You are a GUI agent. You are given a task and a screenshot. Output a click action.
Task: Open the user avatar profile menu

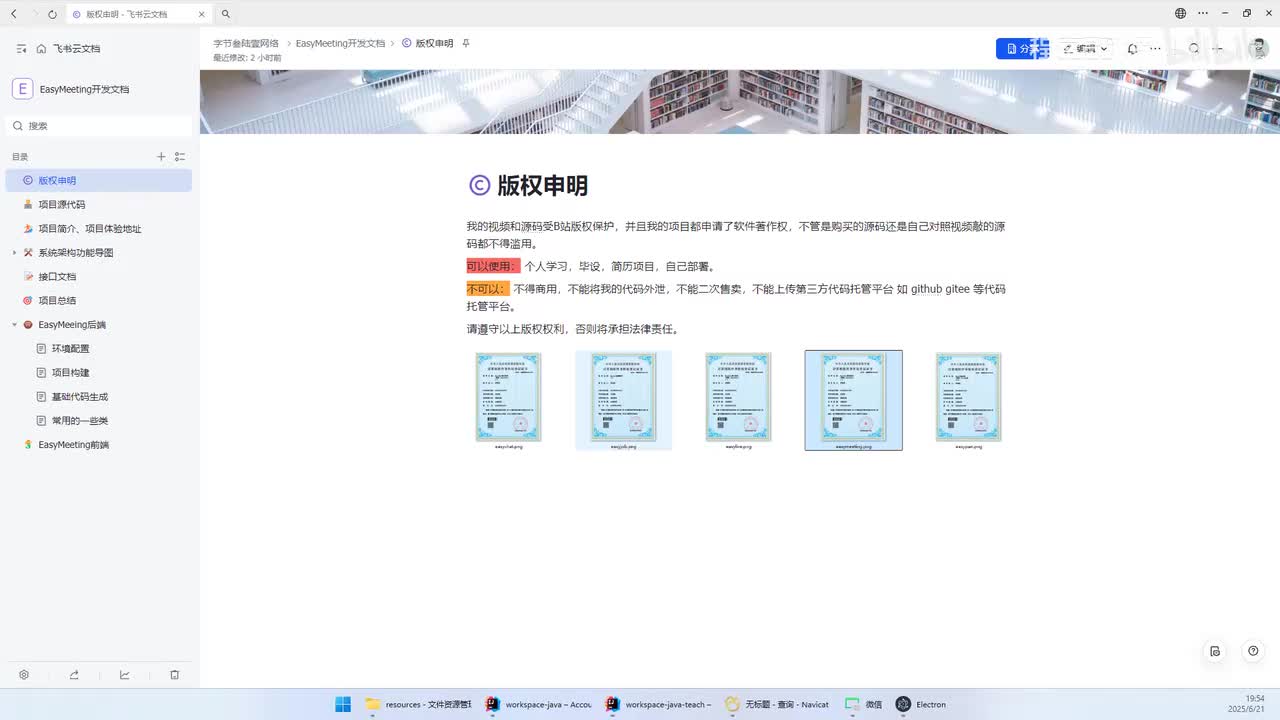click(x=1260, y=47)
